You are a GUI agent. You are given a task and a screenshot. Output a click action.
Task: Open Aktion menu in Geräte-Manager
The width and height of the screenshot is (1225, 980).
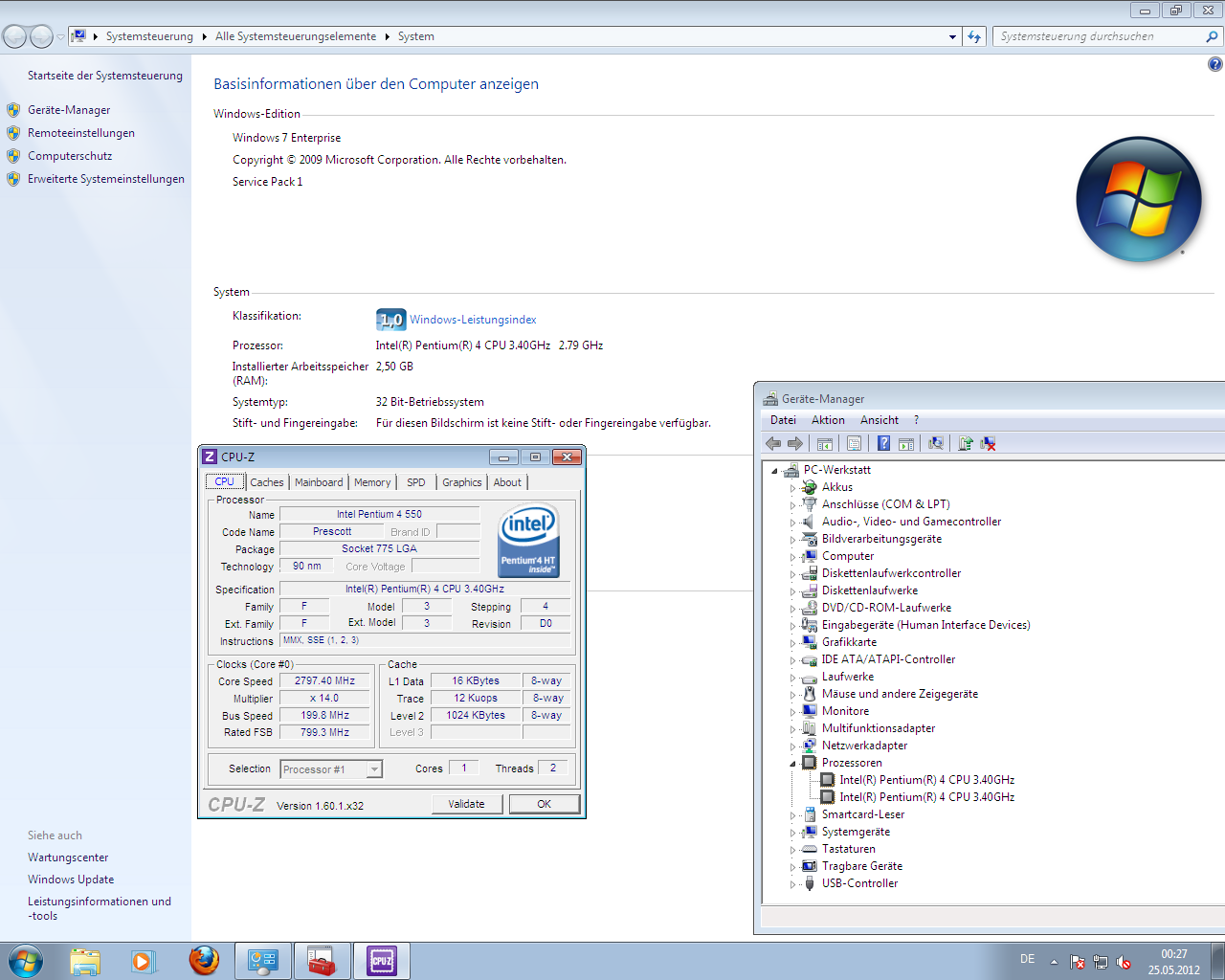coord(828,420)
